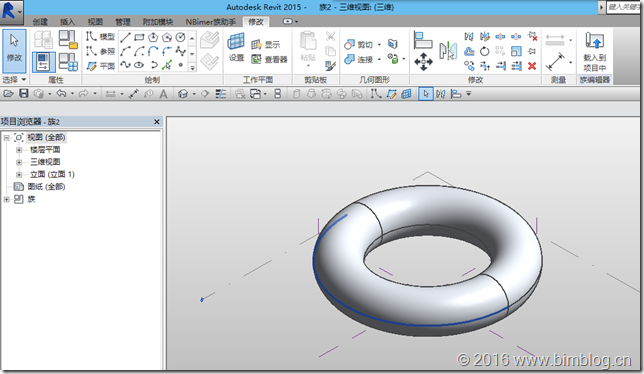This screenshot has height=374, width=644.
Task: Click the Default 3D View house icon
Action: 183,94
